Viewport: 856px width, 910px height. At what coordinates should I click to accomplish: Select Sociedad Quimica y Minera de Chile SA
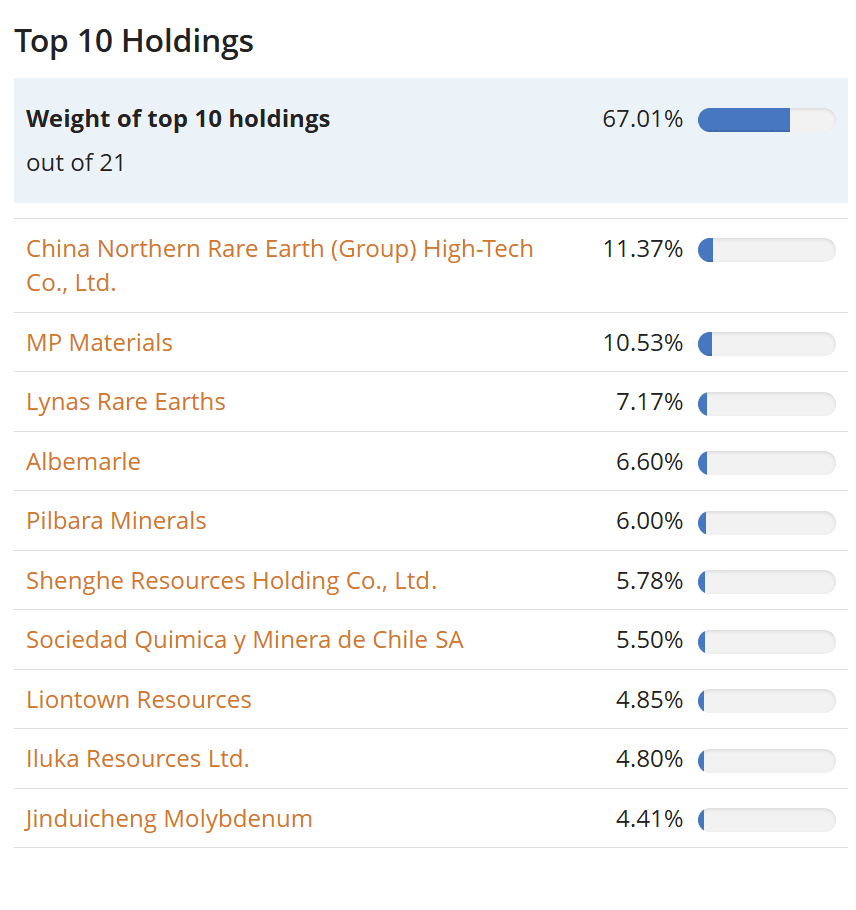(x=244, y=639)
